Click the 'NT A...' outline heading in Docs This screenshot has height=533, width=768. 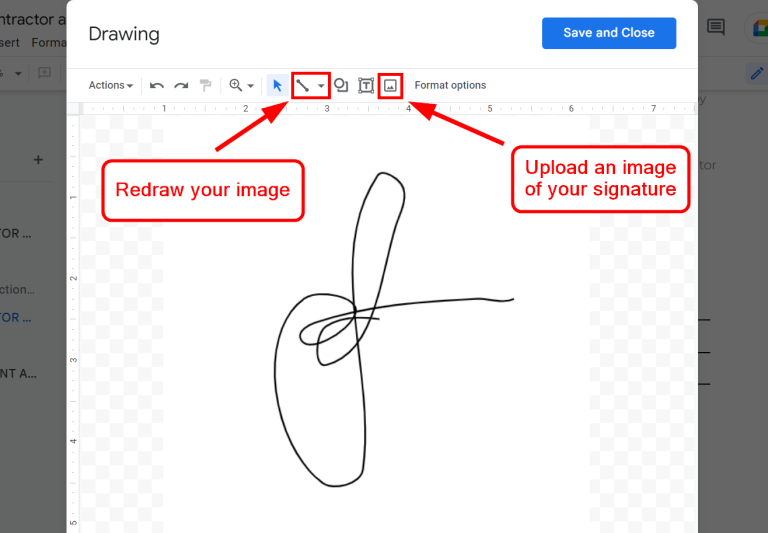point(18,374)
